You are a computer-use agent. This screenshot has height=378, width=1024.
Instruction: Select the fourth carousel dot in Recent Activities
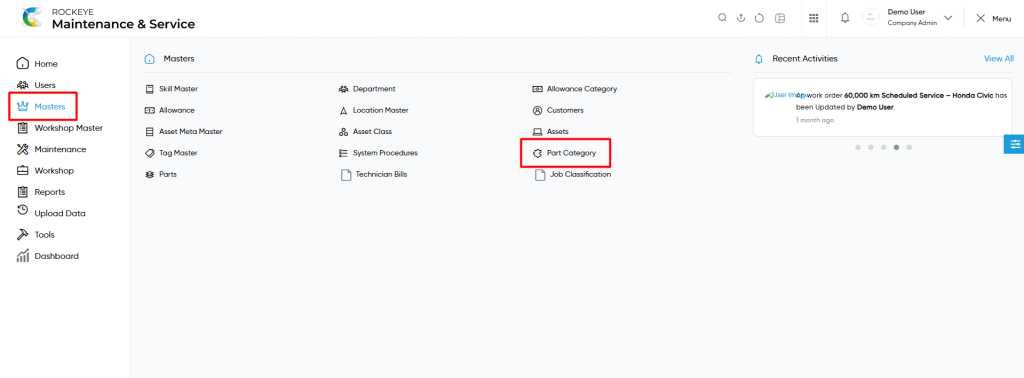pos(897,148)
